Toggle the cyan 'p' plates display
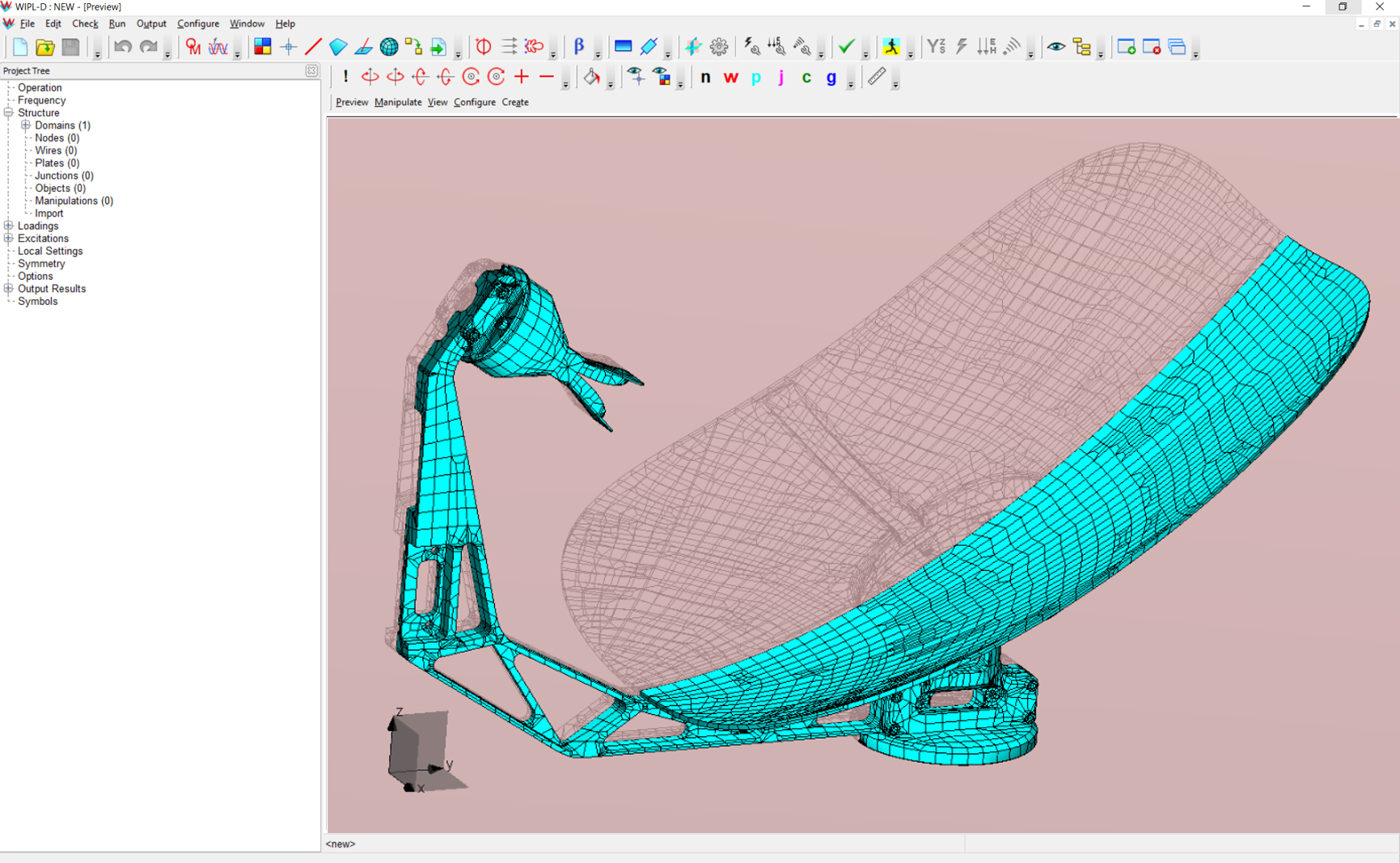Image resolution: width=1400 pixels, height=863 pixels. click(756, 78)
